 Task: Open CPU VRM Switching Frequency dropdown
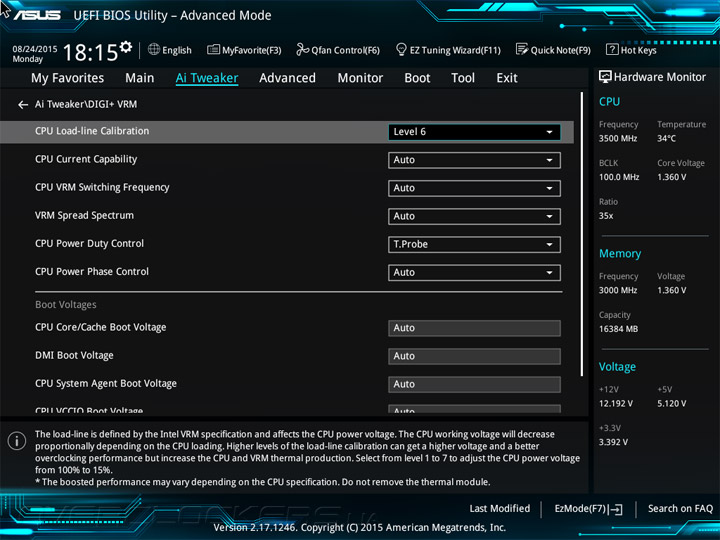[x=474, y=188]
